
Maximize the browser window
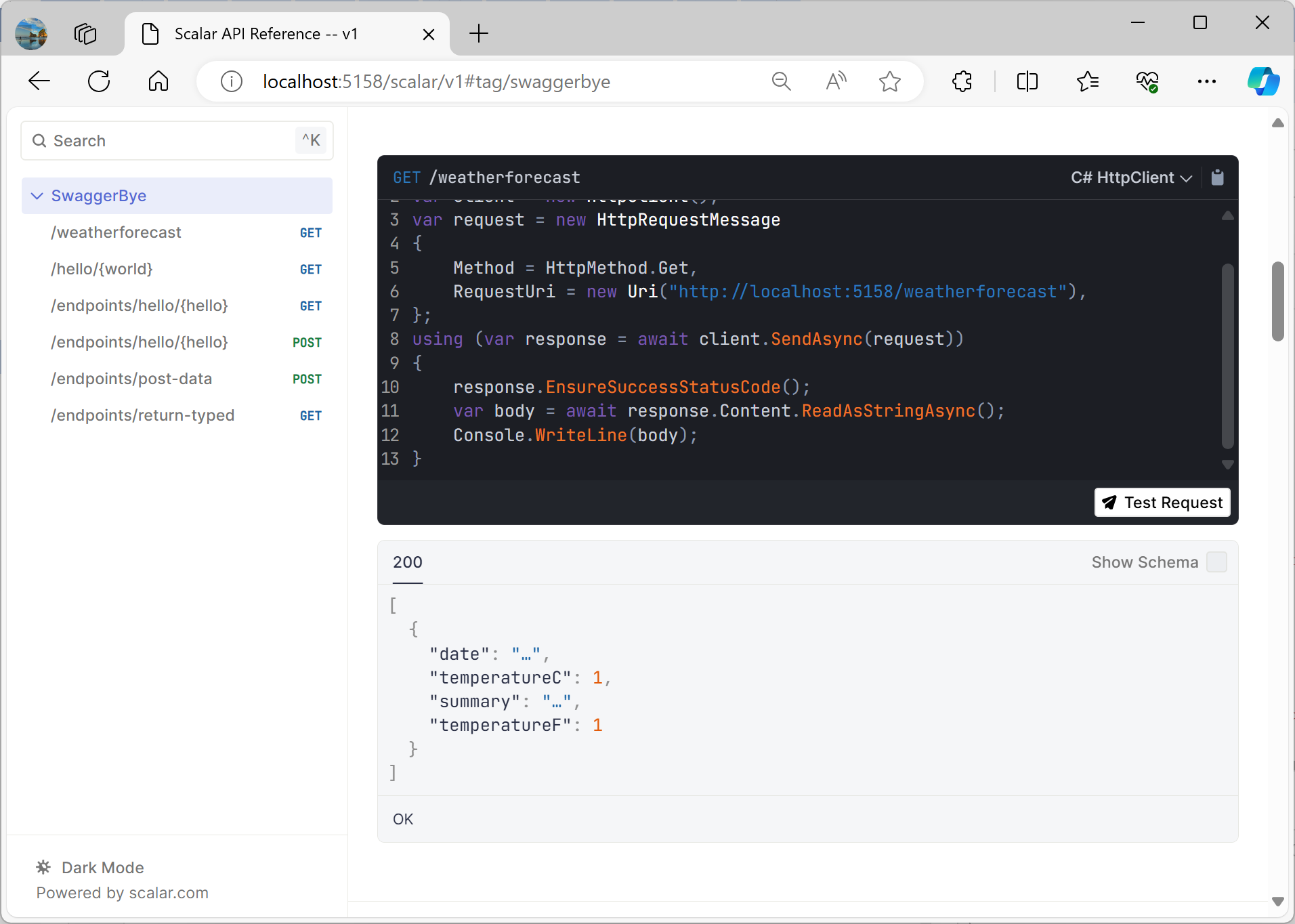click(x=1200, y=23)
